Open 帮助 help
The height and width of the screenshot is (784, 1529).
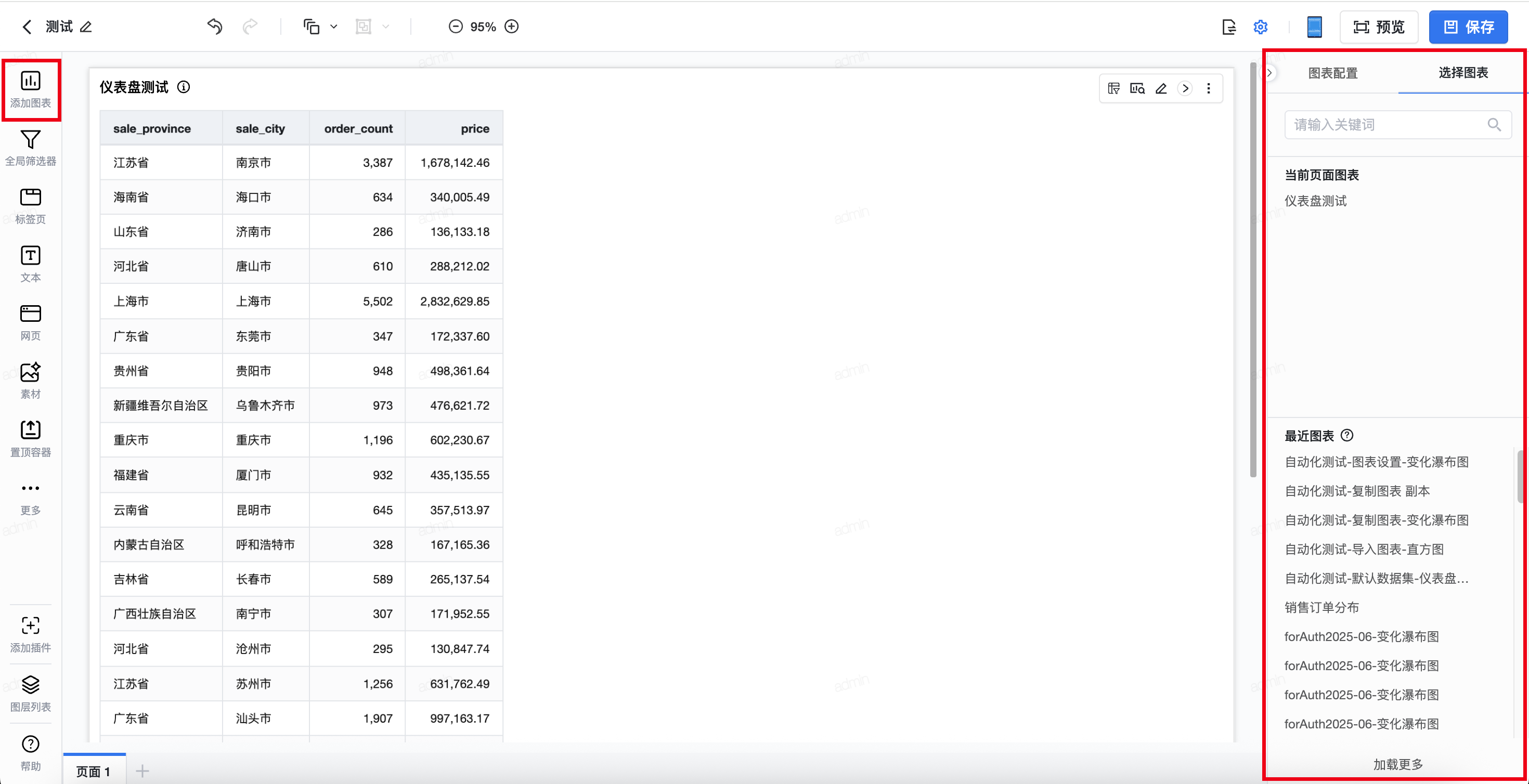pyautogui.click(x=31, y=753)
